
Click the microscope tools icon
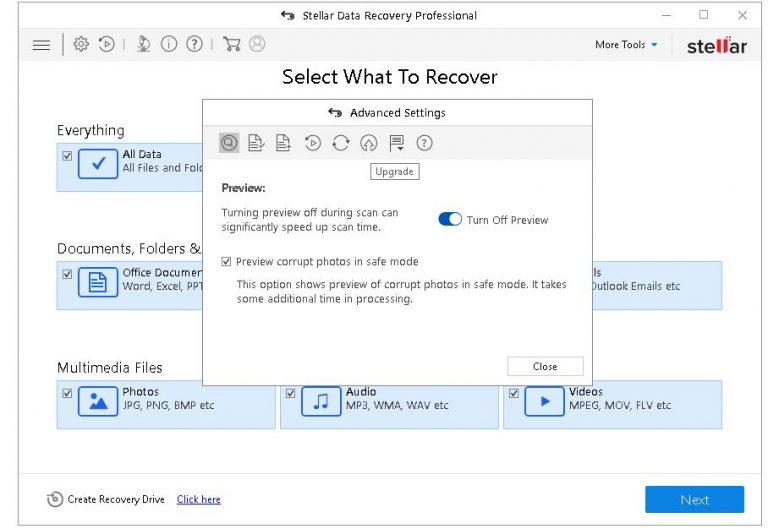(143, 44)
